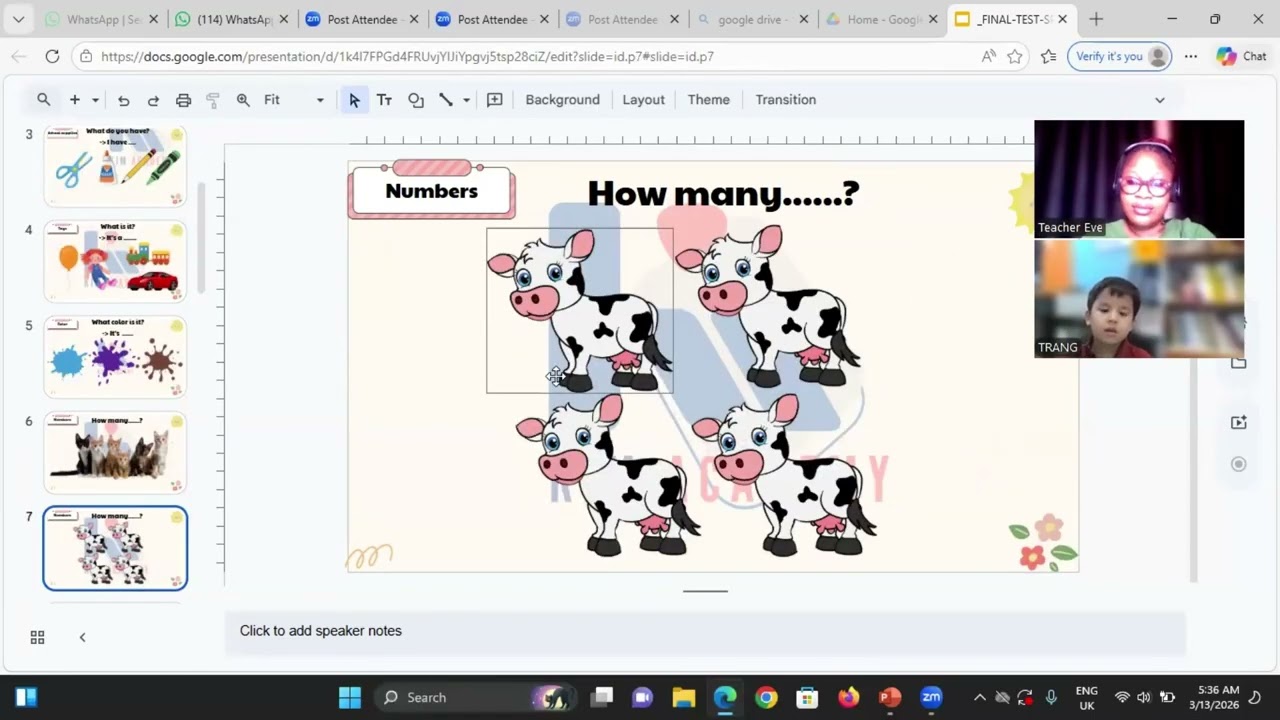Switch to the first Post Attendee tab
The height and width of the screenshot is (720, 1280).
pos(362,19)
